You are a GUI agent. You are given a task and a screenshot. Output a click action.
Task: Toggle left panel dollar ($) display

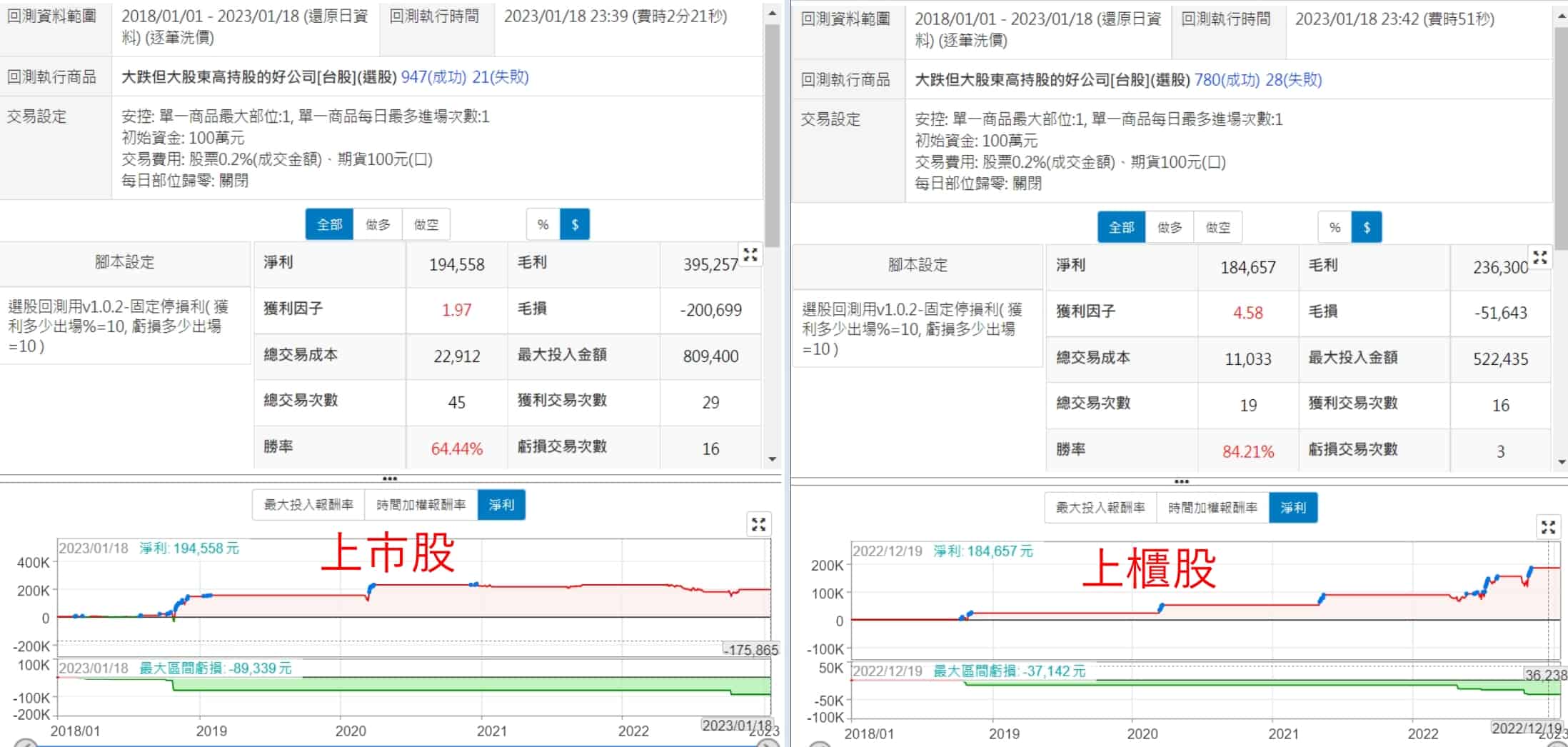tap(575, 225)
